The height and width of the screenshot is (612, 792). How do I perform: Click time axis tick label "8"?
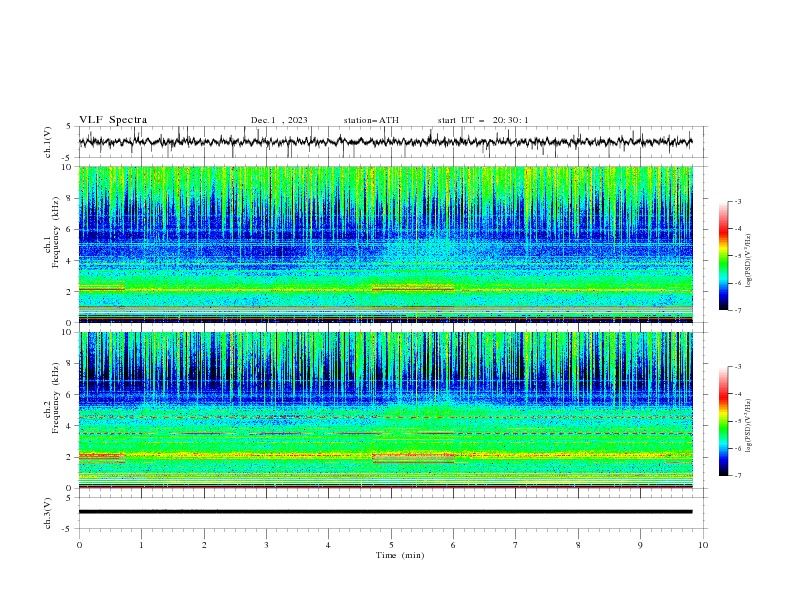578,545
